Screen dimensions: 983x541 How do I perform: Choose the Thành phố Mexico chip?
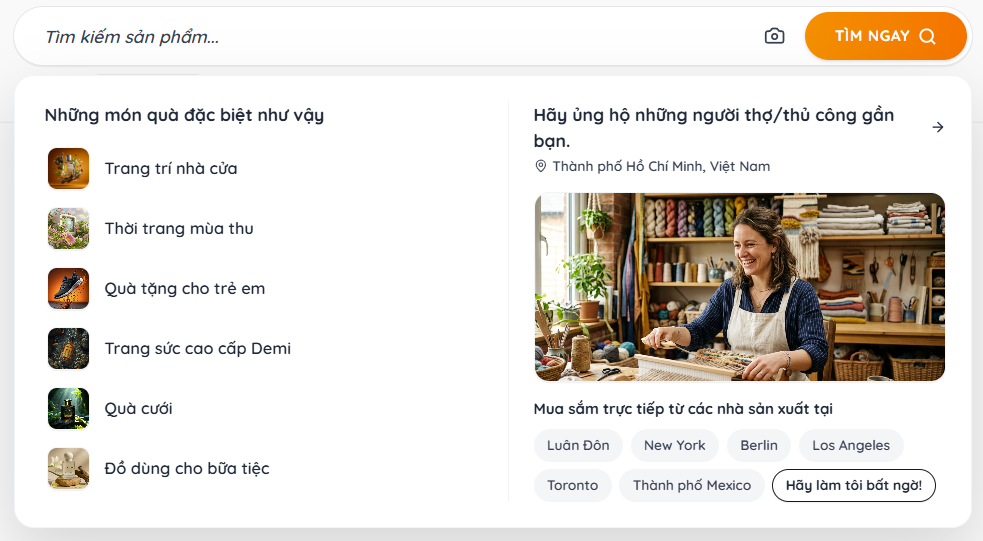[x=691, y=485]
